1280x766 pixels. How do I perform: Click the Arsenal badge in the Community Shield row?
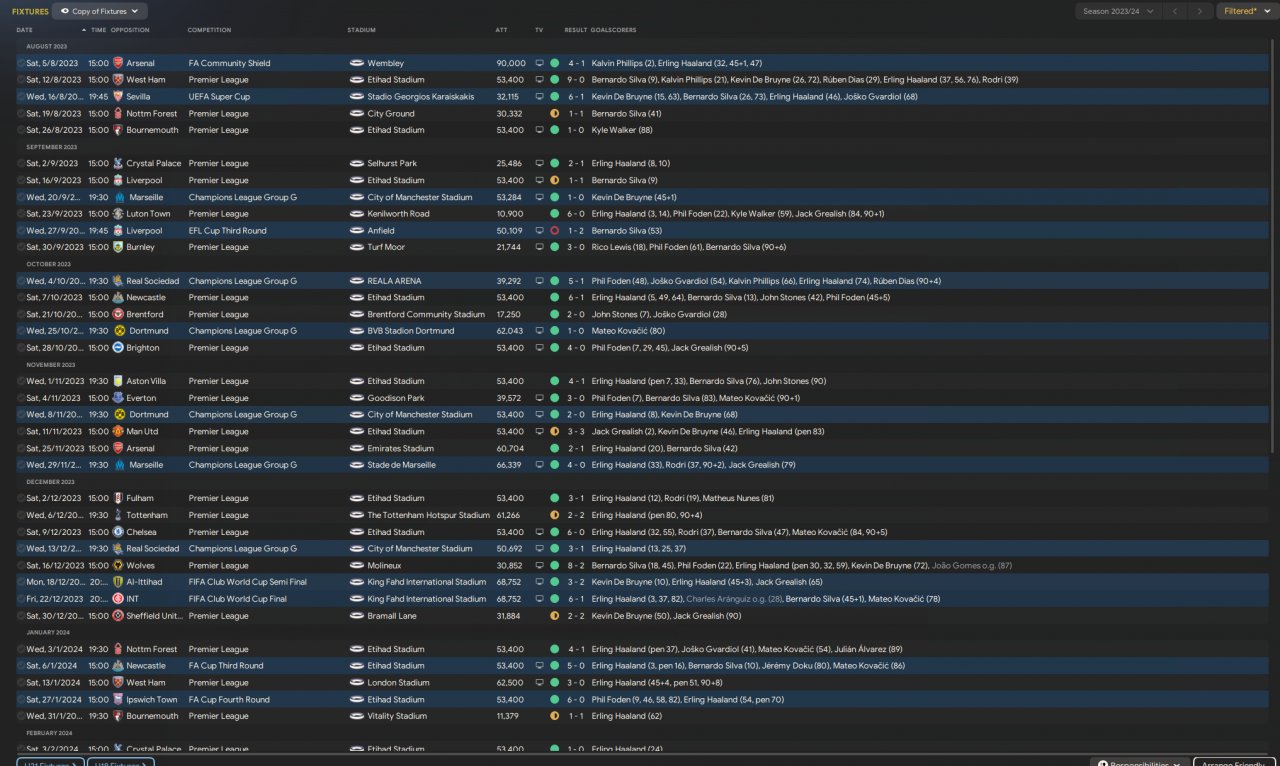tap(118, 63)
